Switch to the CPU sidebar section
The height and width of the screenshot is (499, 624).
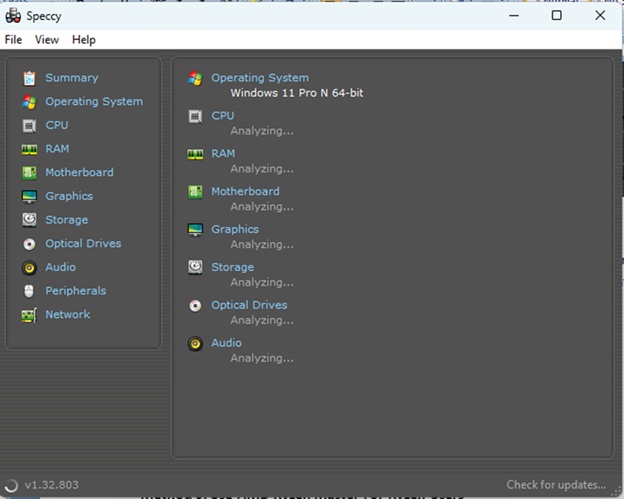[x=57, y=125]
